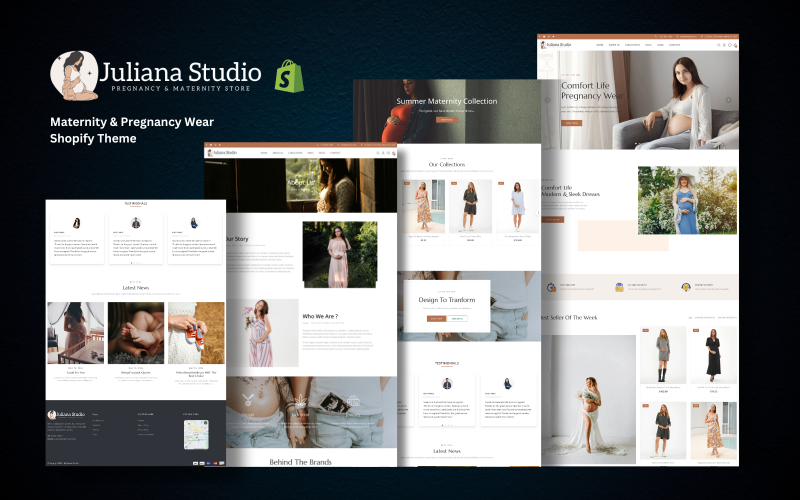This screenshot has height=500, width=800.
Task: Click wishlist icon in About Us page header
Action: [388, 153]
